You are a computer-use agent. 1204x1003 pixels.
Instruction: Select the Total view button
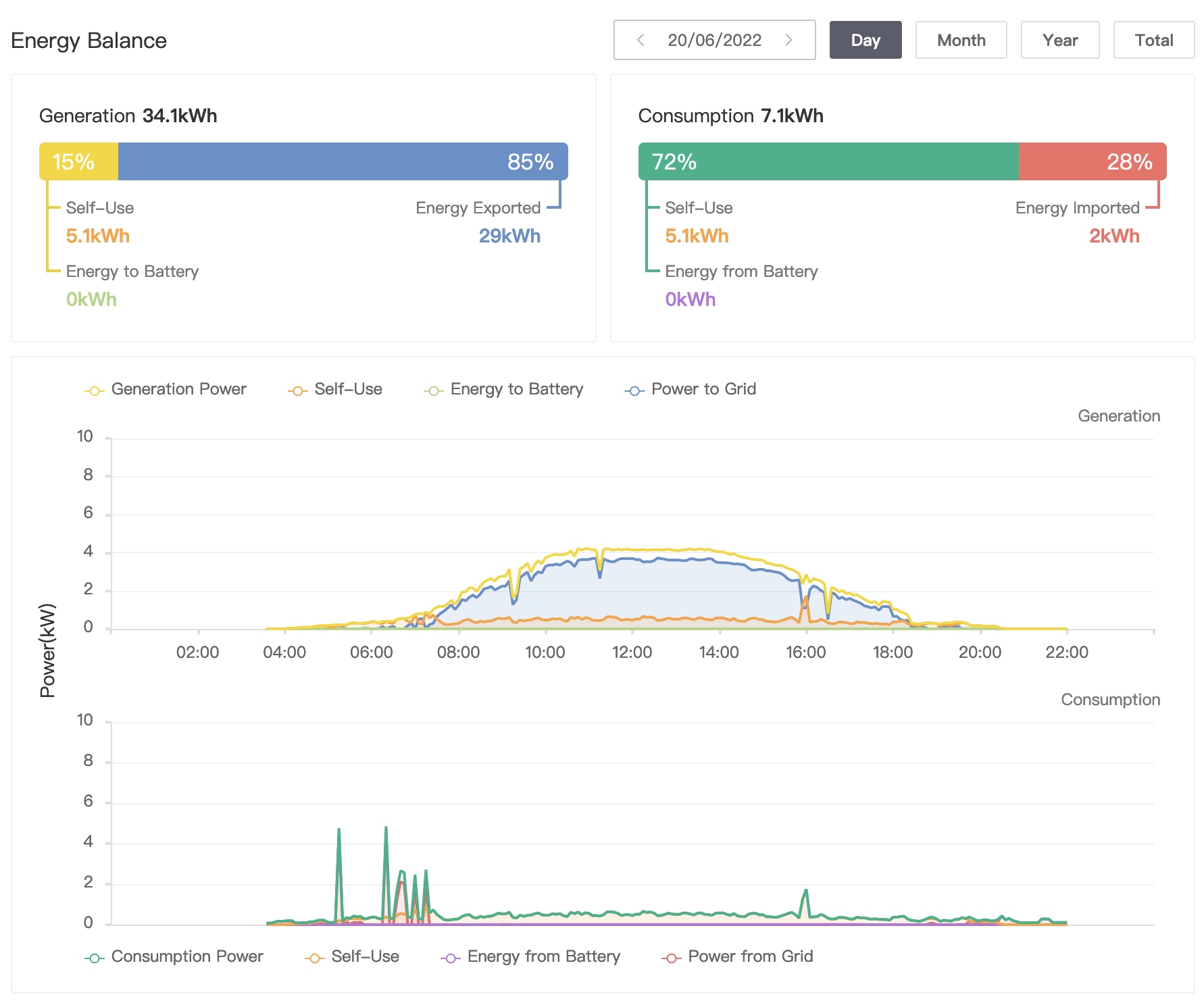point(1153,40)
